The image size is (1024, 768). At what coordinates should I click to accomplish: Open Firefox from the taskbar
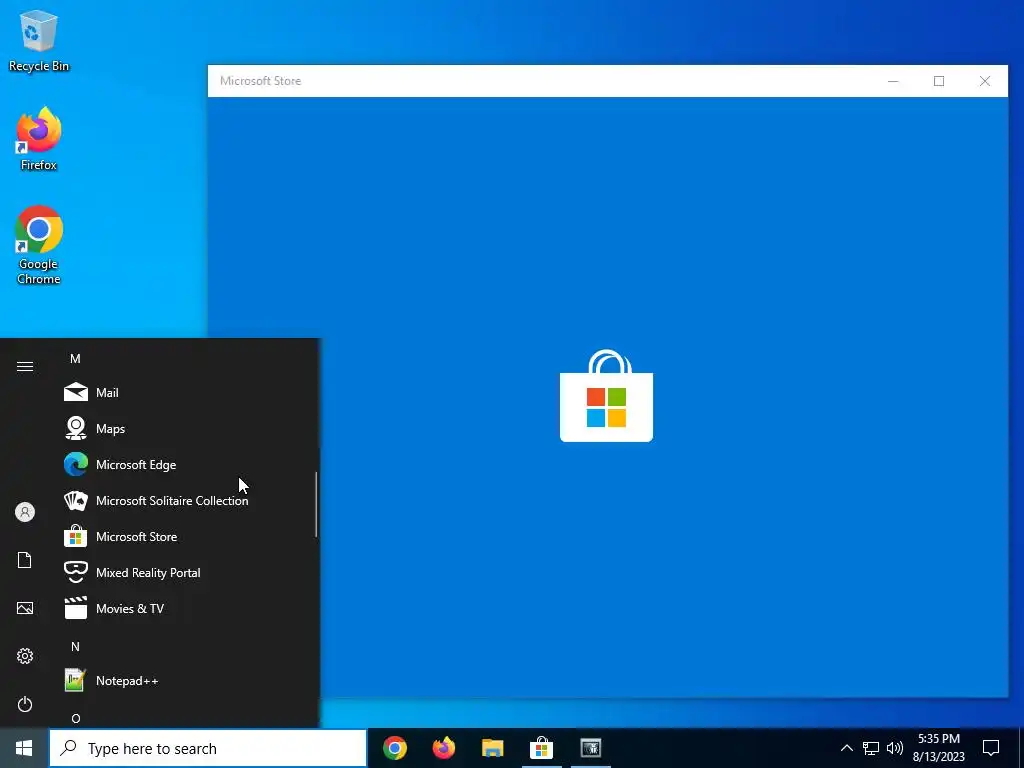pyautogui.click(x=443, y=748)
